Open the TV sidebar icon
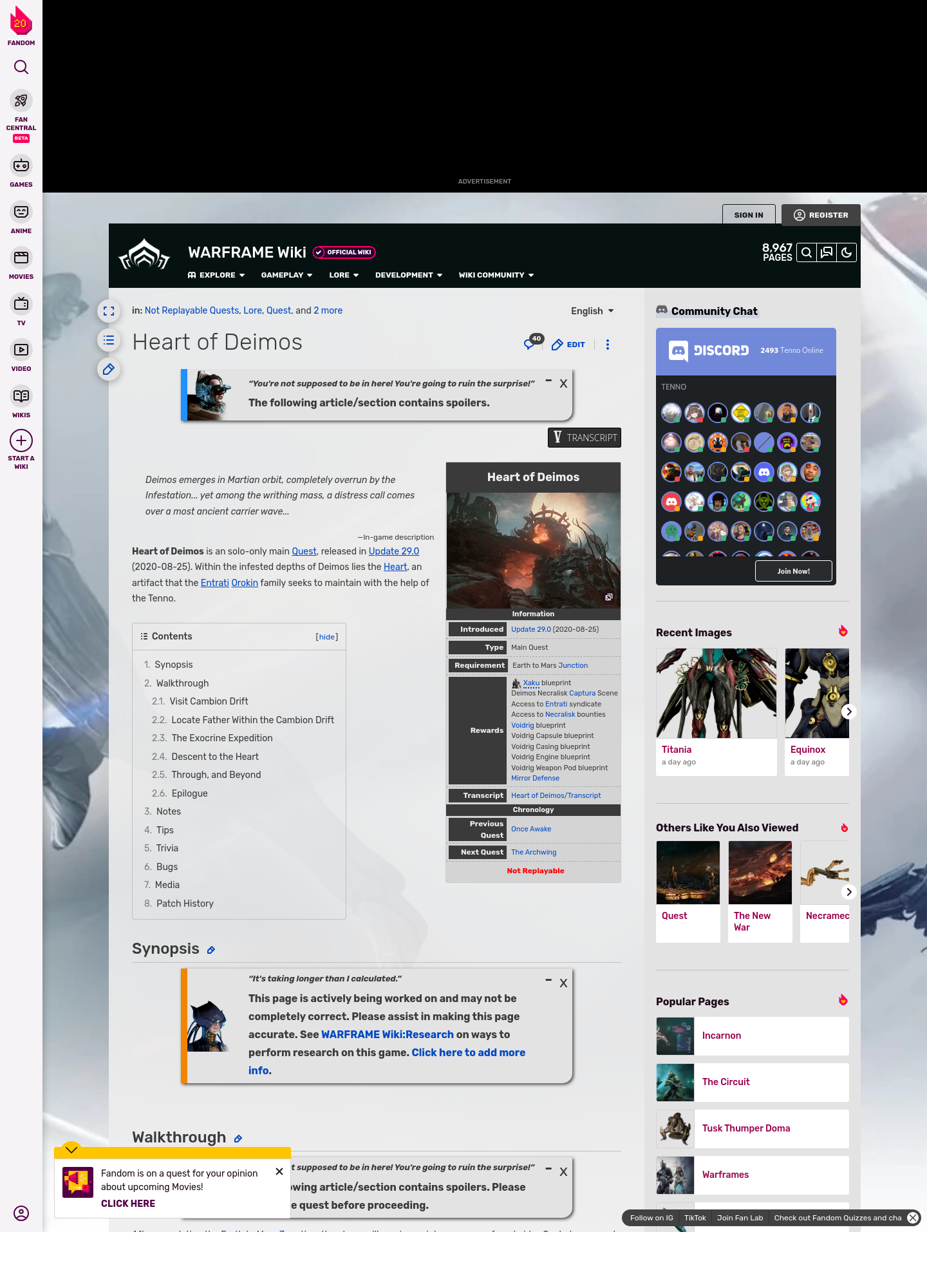927x1288 pixels. pyautogui.click(x=21, y=304)
